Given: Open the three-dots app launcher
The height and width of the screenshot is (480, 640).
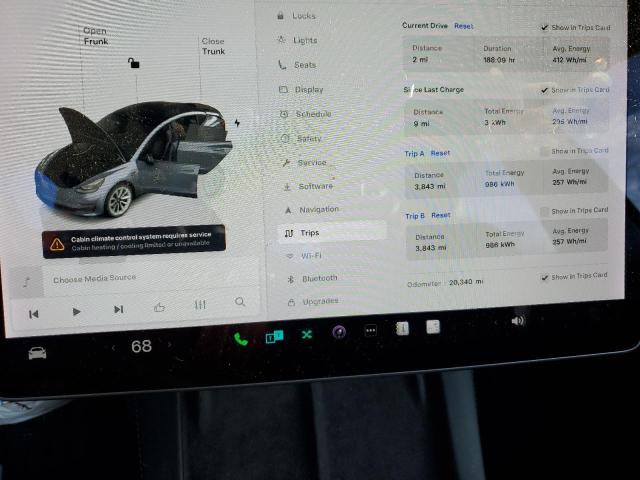Looking at the screenshot, I should click(371, 331).
